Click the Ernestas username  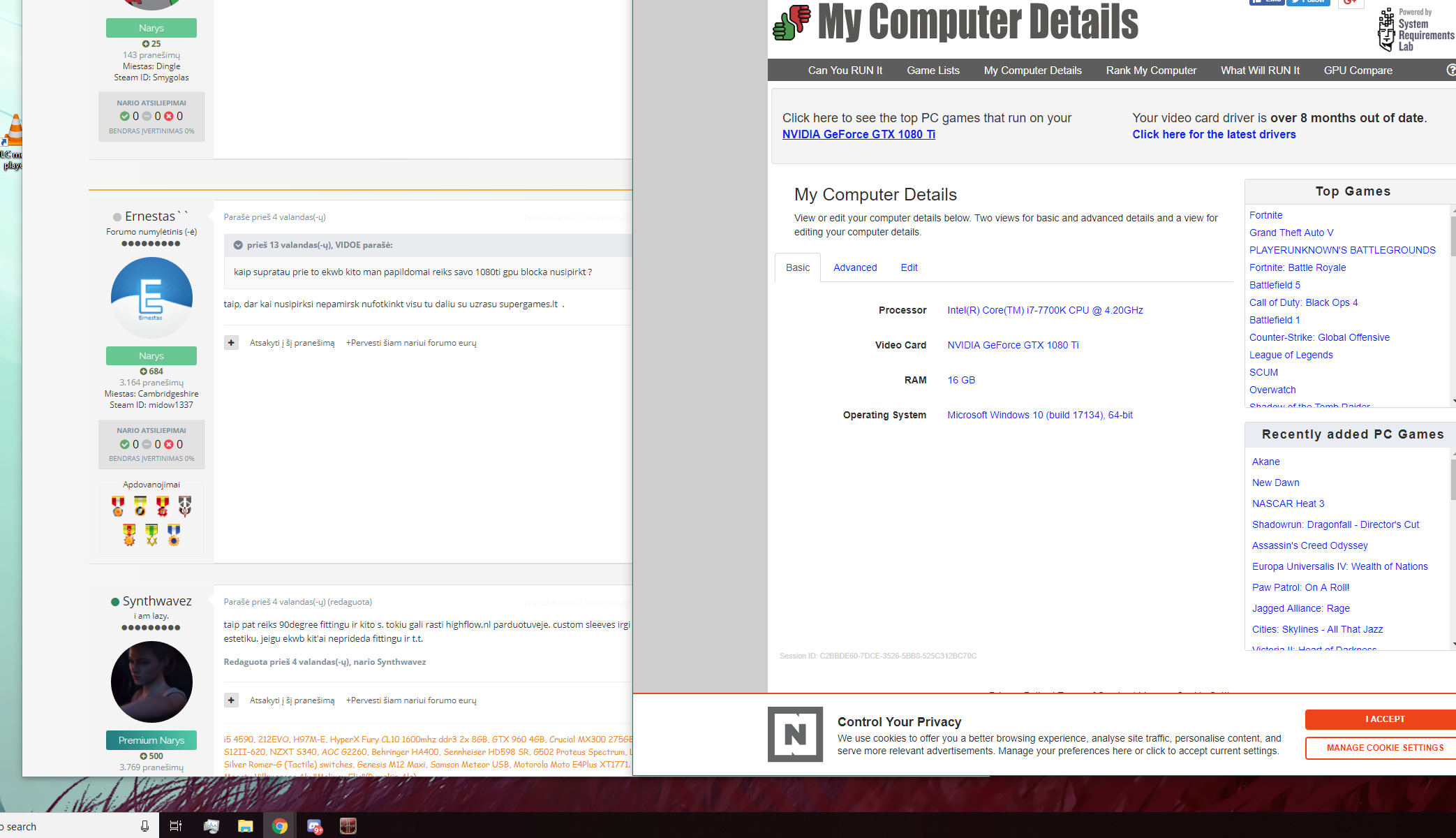point(156,216)
